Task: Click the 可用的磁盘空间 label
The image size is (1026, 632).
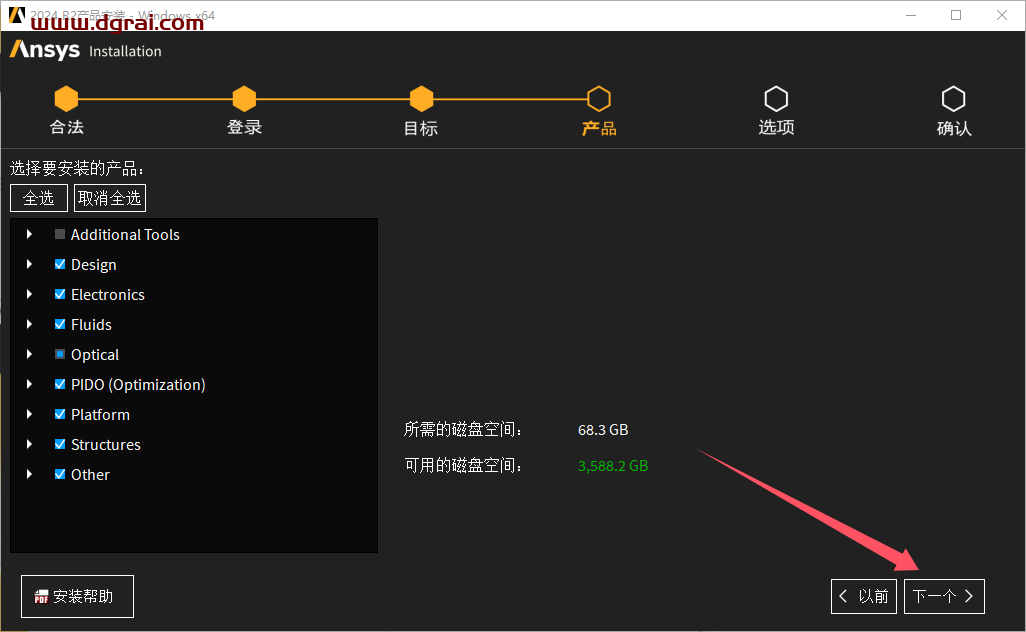Action: click(x=463, y=466)
